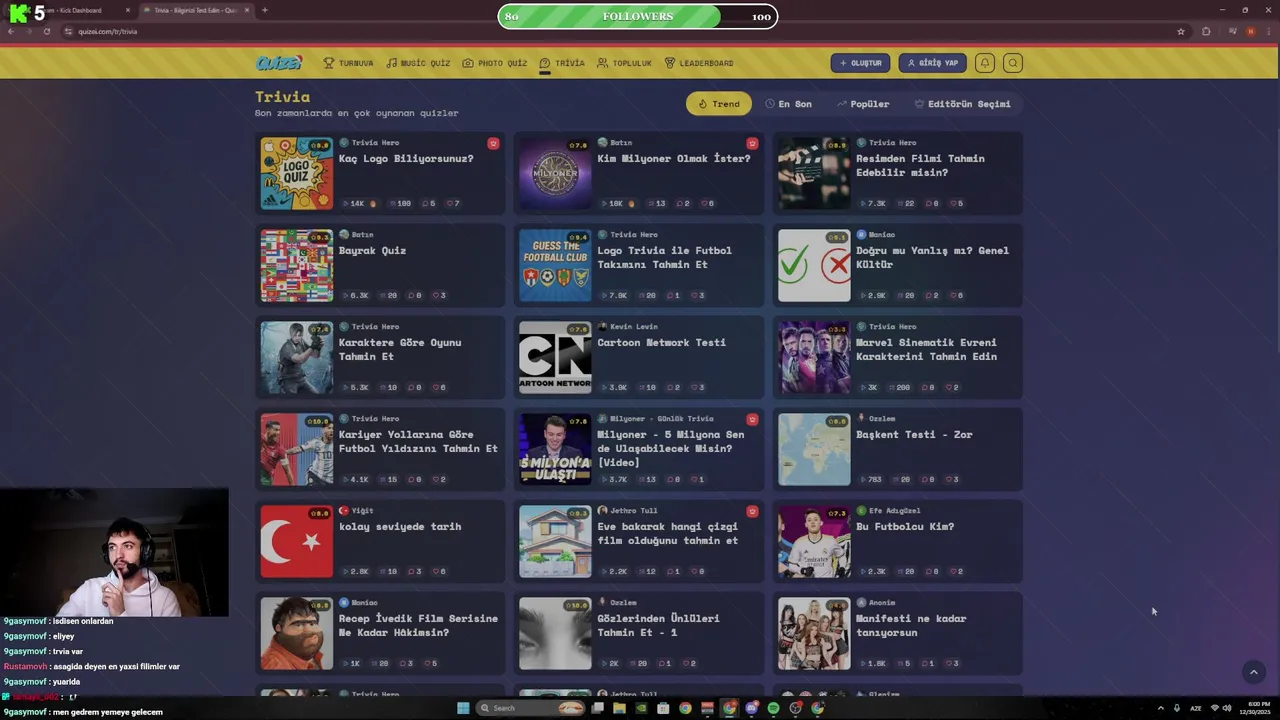Click the red badge on Kim Milyoner Olmak İster card

point(752,143)
